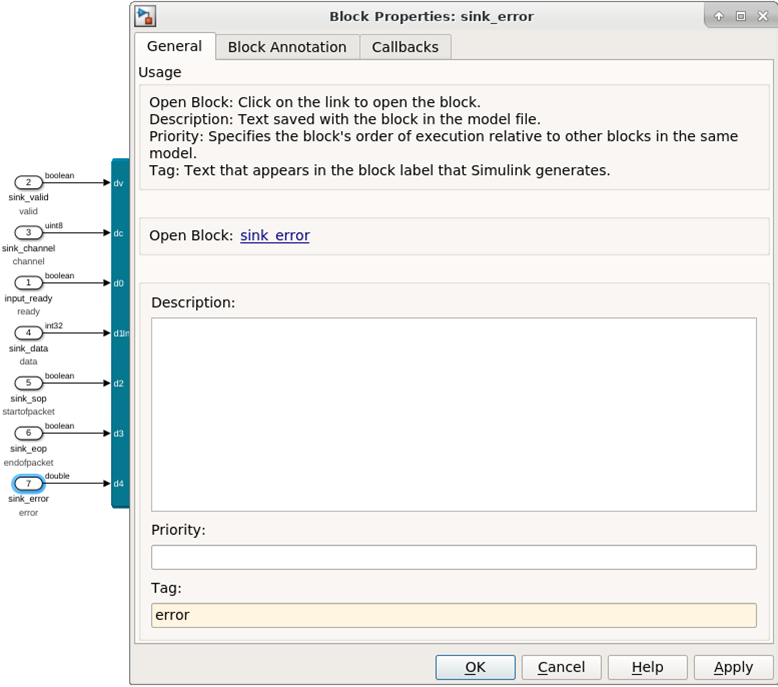Focus the Priority input field
778x687 pixels.
click(454, 557)
